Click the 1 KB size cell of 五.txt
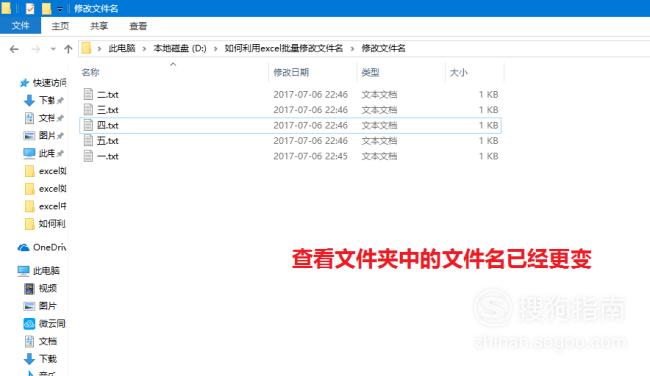The image size is (650, 376). [489, 141]
